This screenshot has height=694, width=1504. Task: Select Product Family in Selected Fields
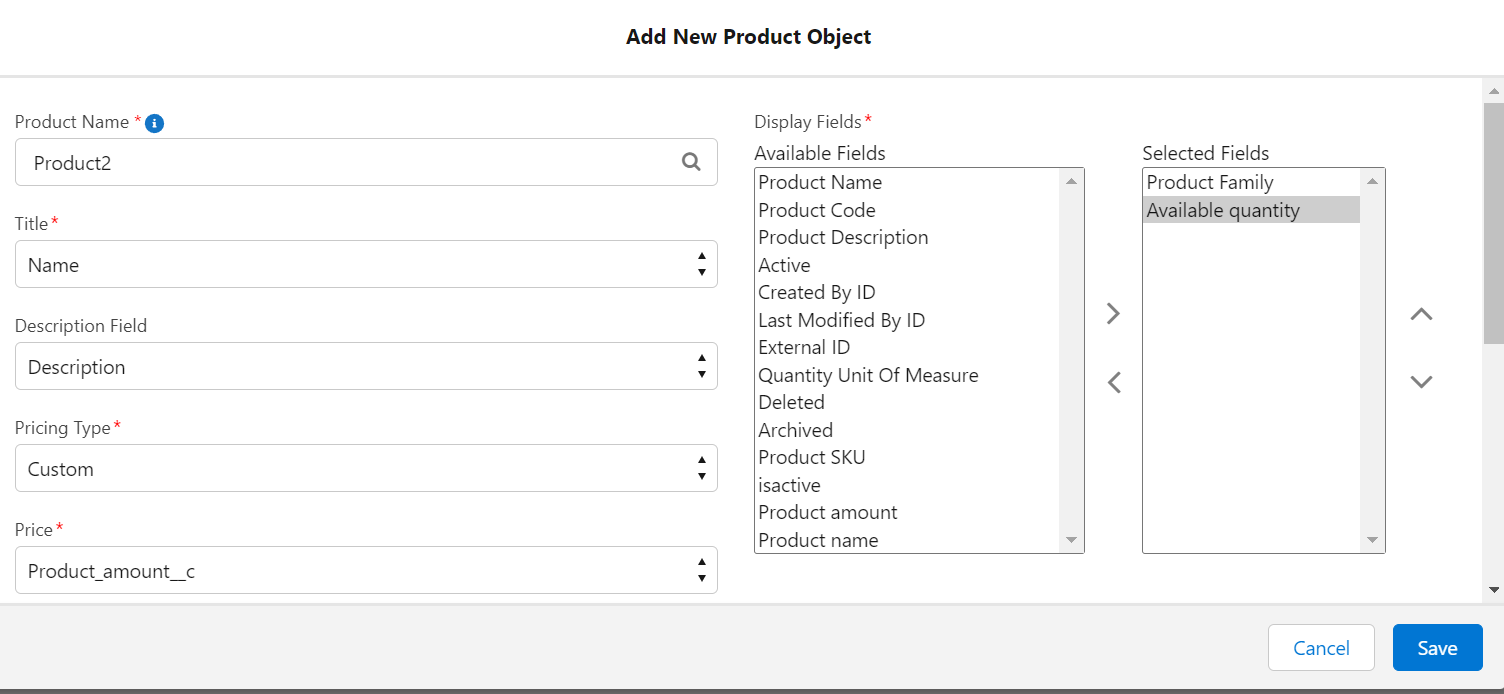[1210, 183]
